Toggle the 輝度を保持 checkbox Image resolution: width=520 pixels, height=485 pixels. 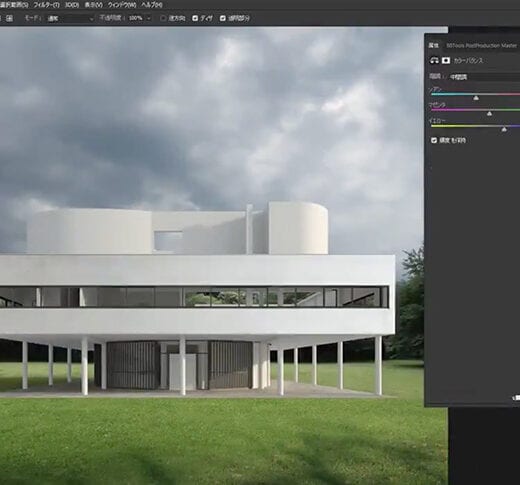pyautogui.click(x=434, y=140)
